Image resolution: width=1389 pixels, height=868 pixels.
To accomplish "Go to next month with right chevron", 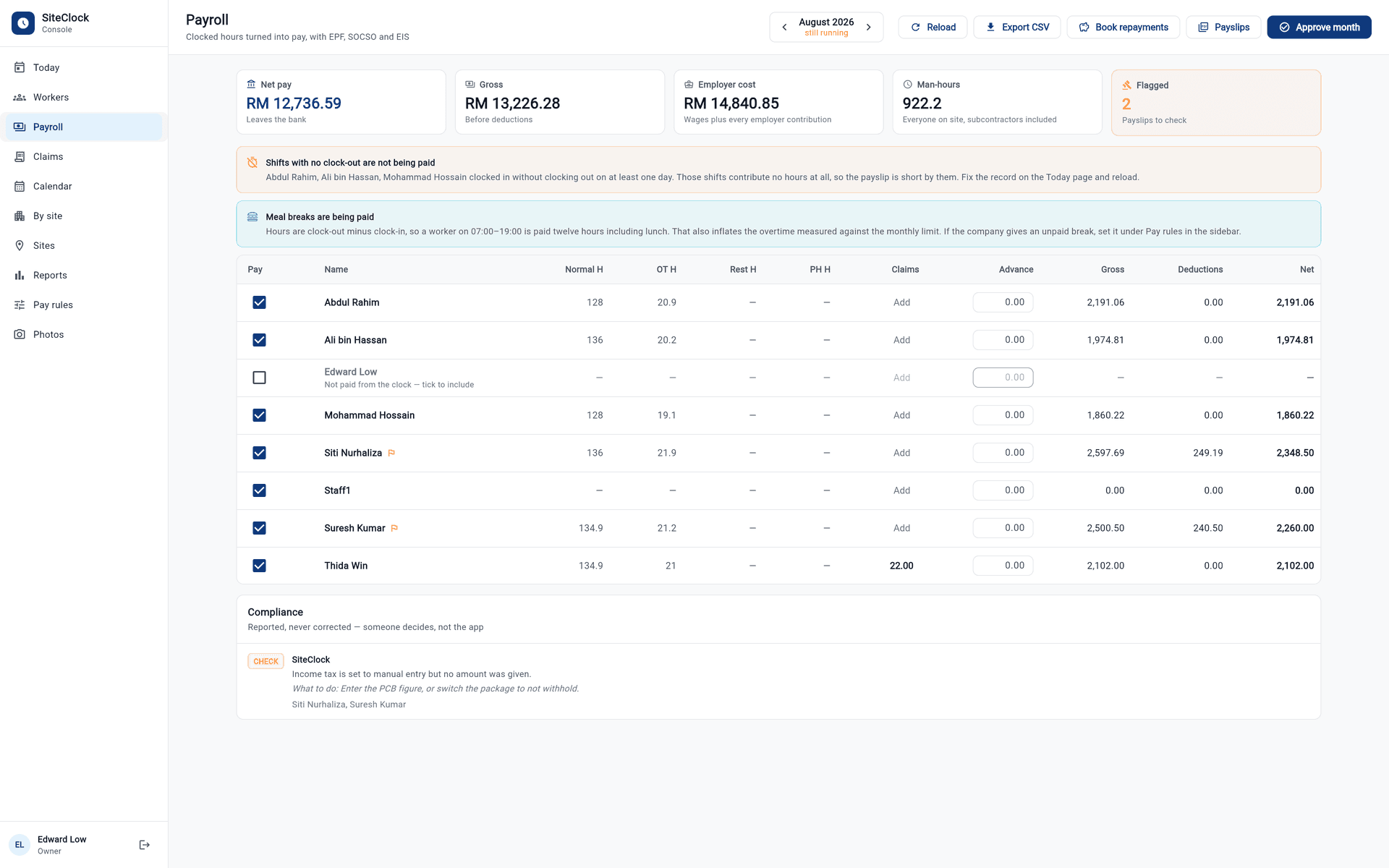I will 869,27.
